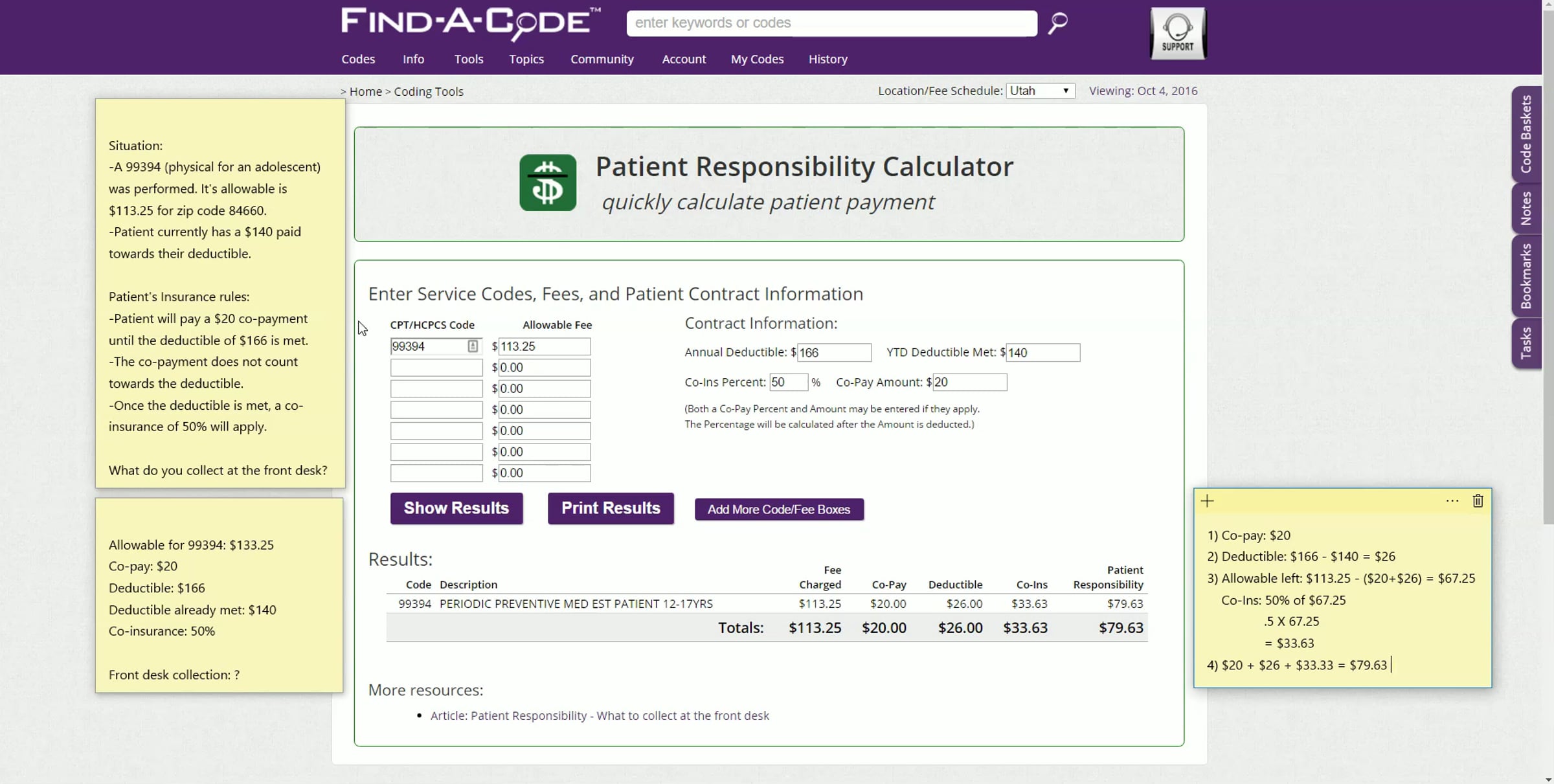Add a new sticky note with plus icon

point(1207,500)
